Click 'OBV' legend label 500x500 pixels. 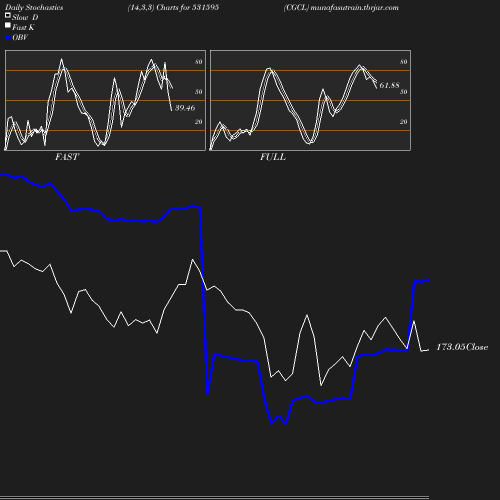[x=20, y=37]
